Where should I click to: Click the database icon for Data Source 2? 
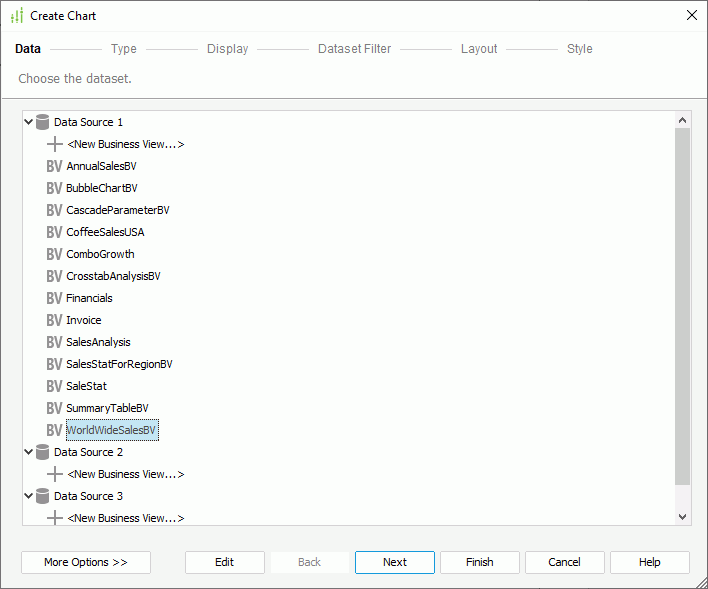42,452
